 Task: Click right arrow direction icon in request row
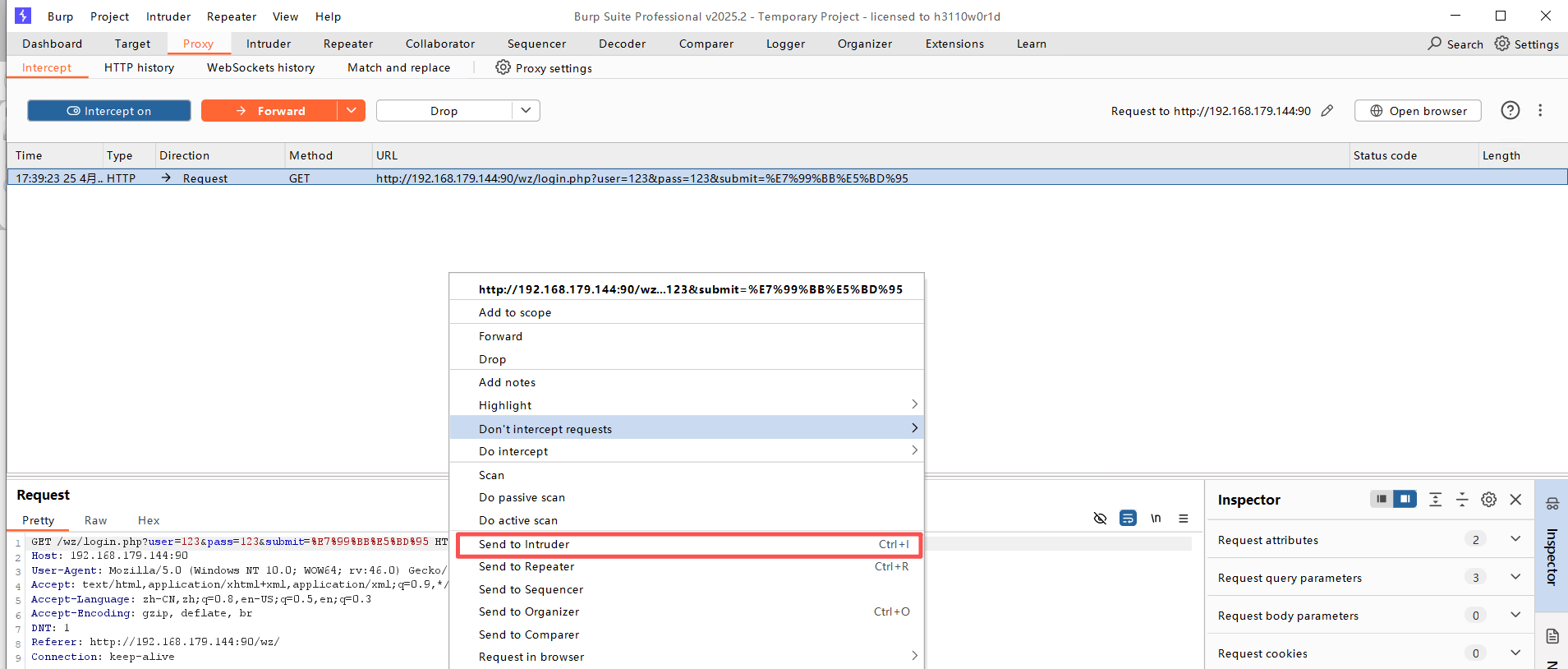(x=166, y=178)
